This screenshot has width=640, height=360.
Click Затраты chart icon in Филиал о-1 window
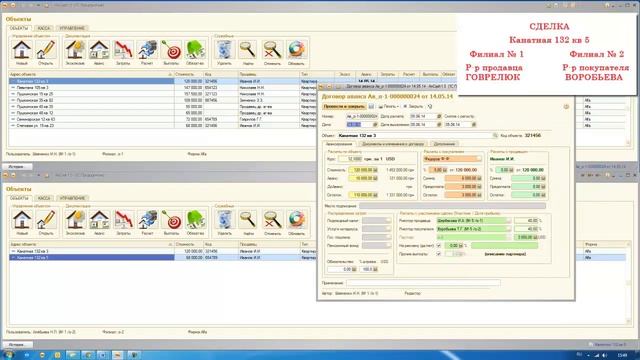pyautogui.click(x=123, y=50)
